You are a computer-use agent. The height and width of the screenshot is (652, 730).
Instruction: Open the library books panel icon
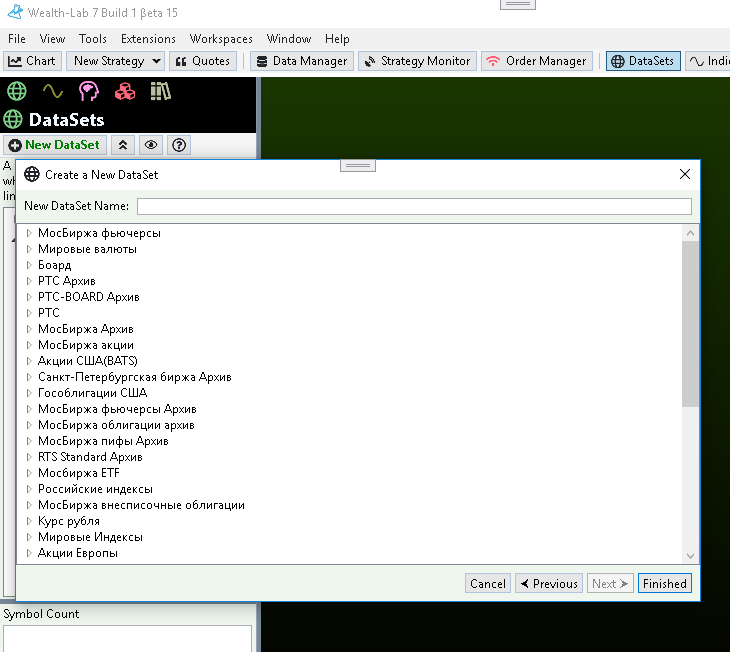pyautogui.click(x=161, y=91)
